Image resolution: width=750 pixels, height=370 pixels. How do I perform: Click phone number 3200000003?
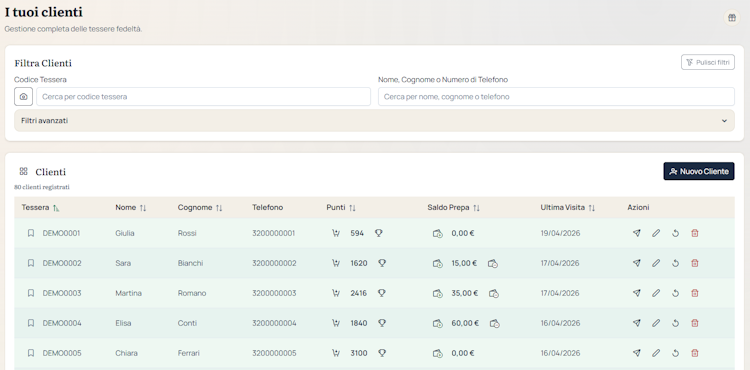tap(274, 293)
